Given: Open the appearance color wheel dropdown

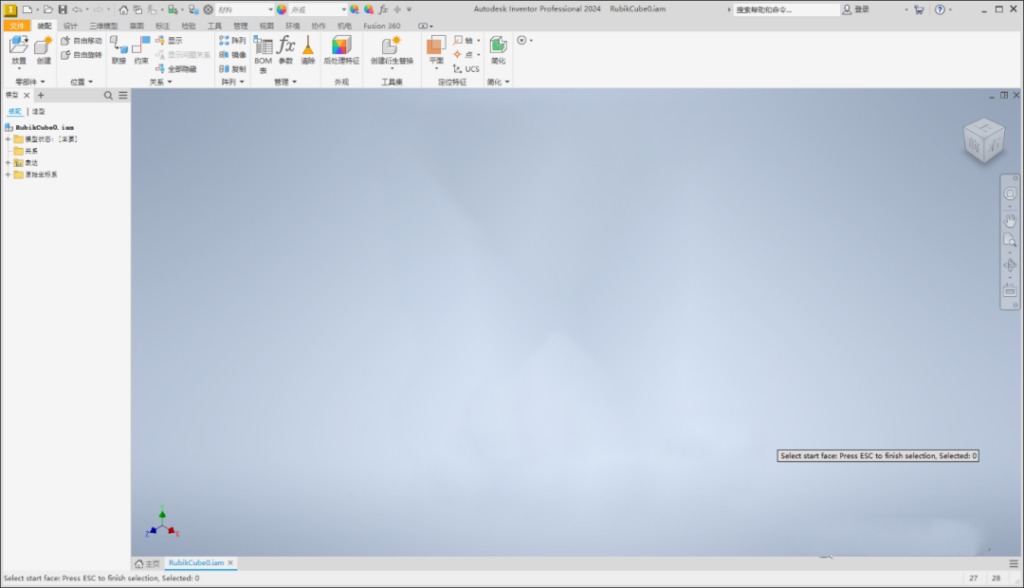Looking at the screenshot, I should click(281, 9).
